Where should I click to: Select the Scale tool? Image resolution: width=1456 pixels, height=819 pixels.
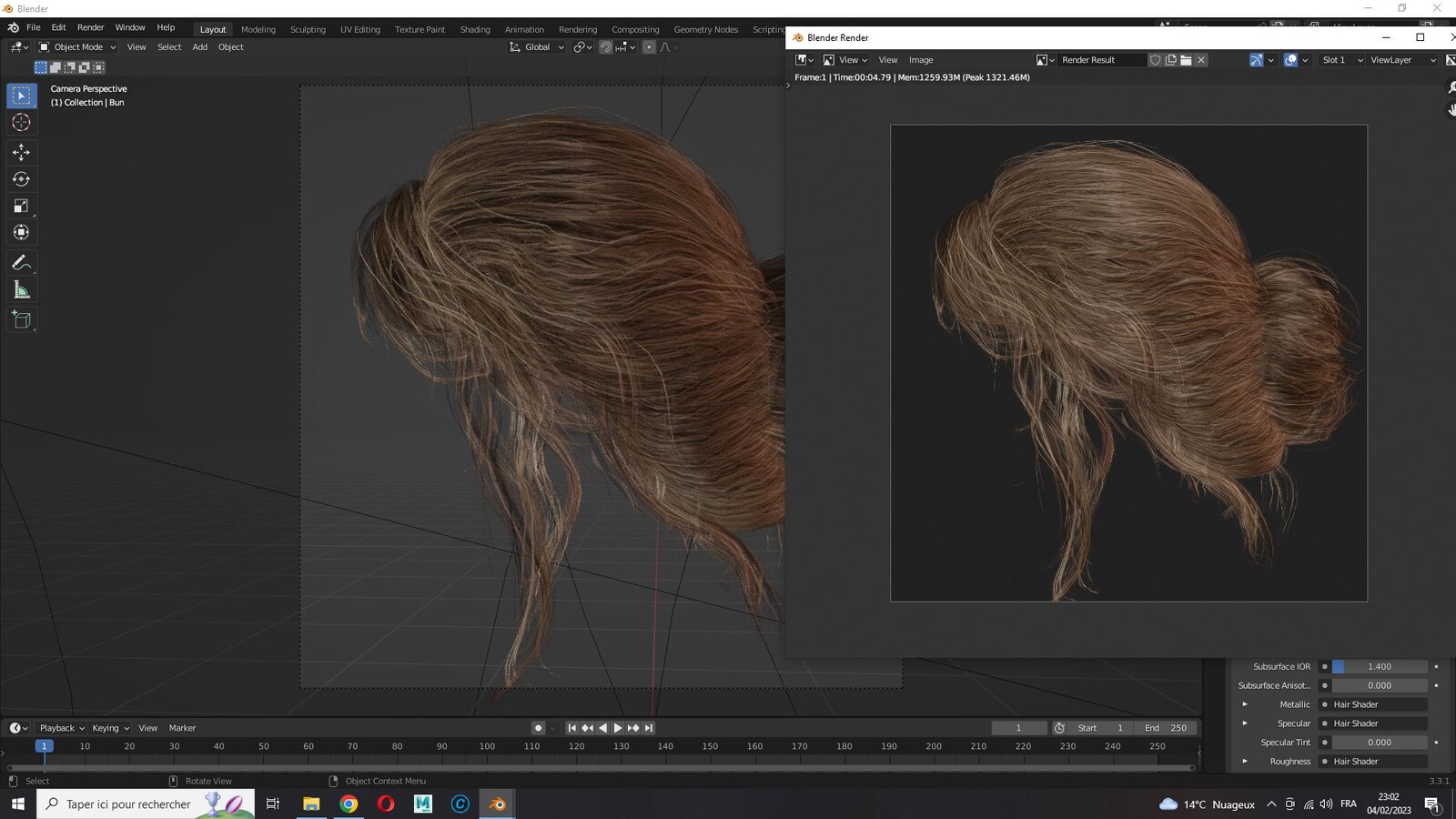click(x=21, y=206)
